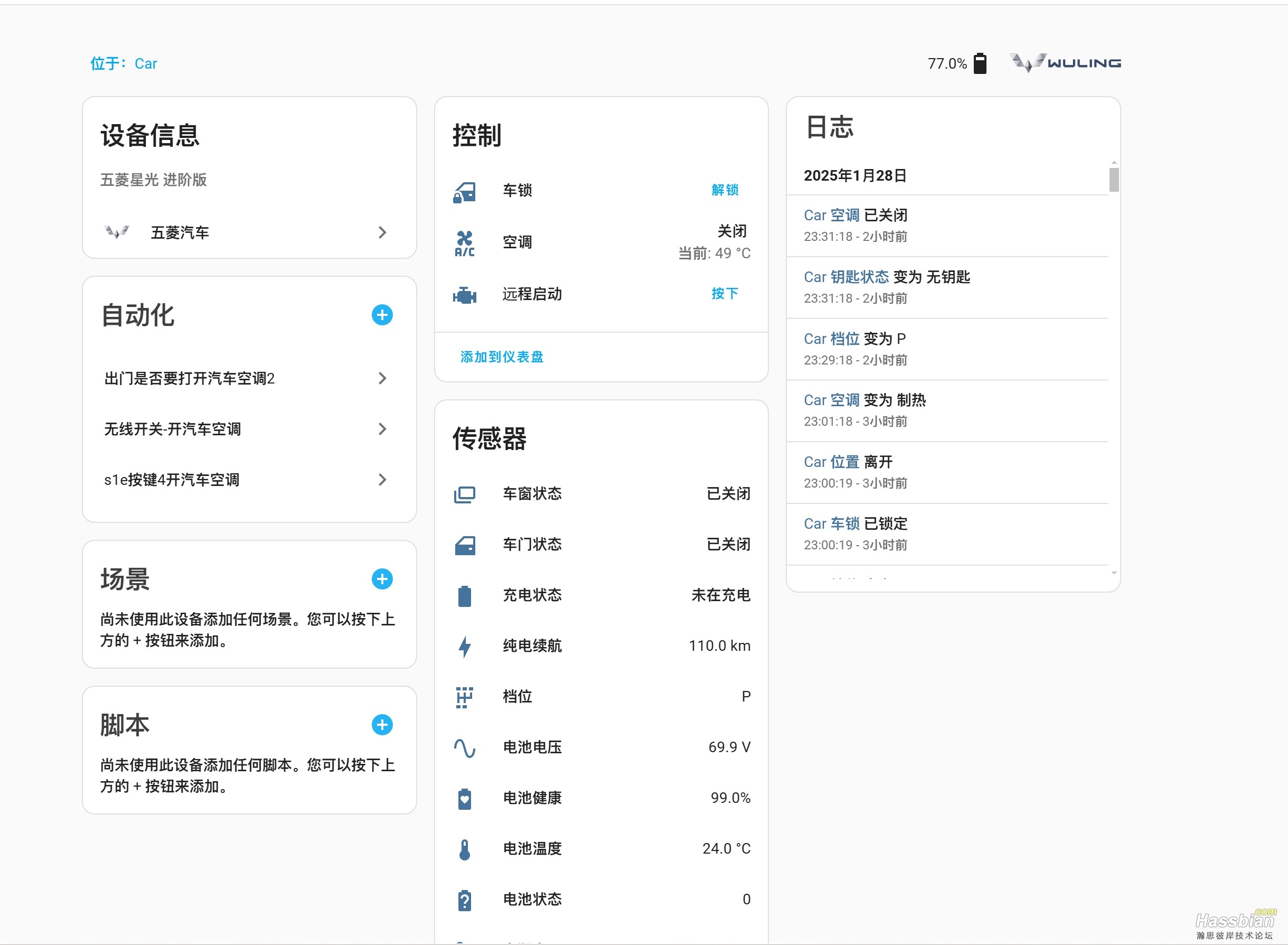Open Car 档位 变为 P log link
The width and height of the screenshot is (1288, 945).
(x=832, y=339)
